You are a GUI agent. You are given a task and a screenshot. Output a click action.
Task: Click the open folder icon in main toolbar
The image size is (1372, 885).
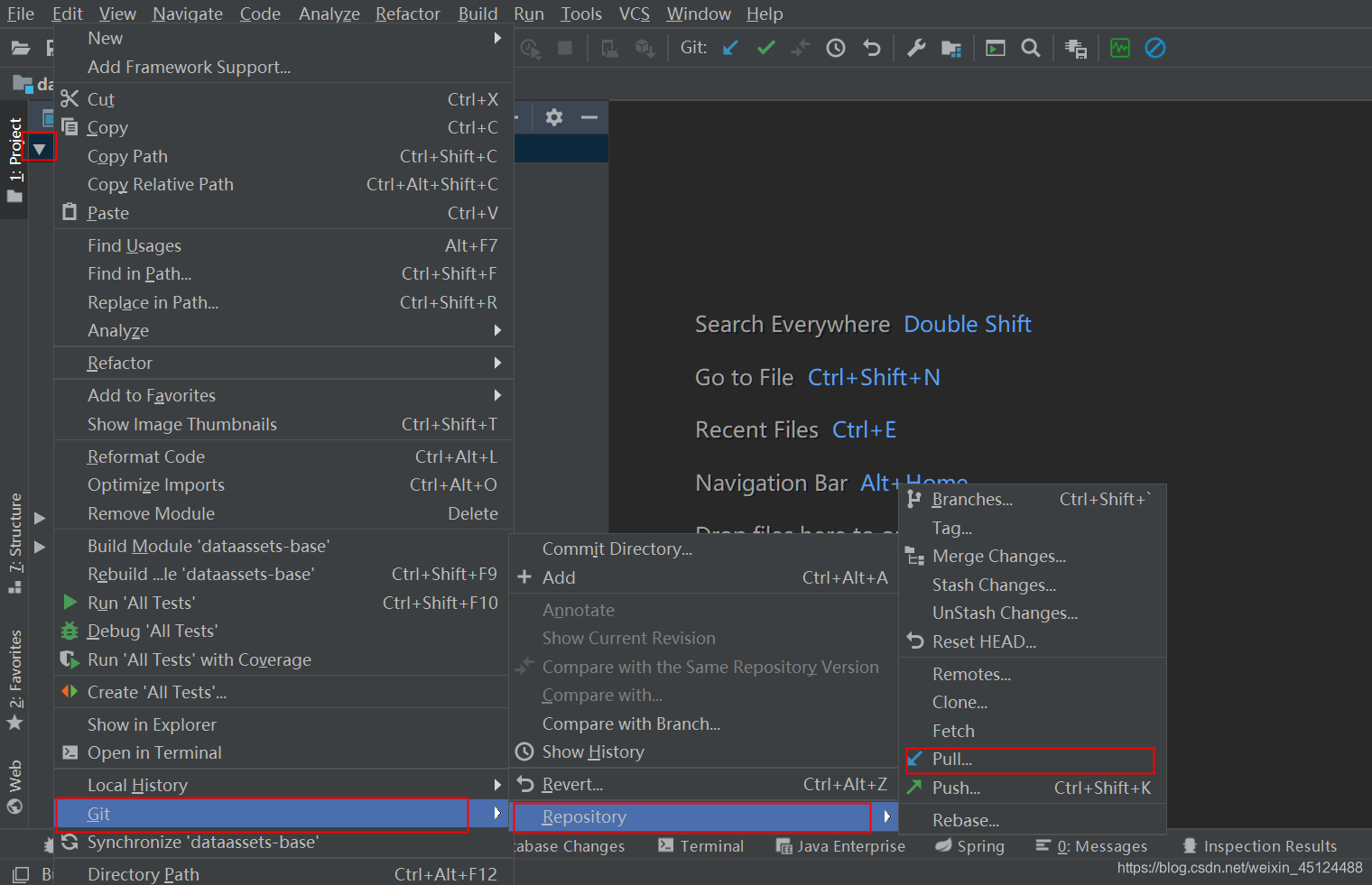21,48
